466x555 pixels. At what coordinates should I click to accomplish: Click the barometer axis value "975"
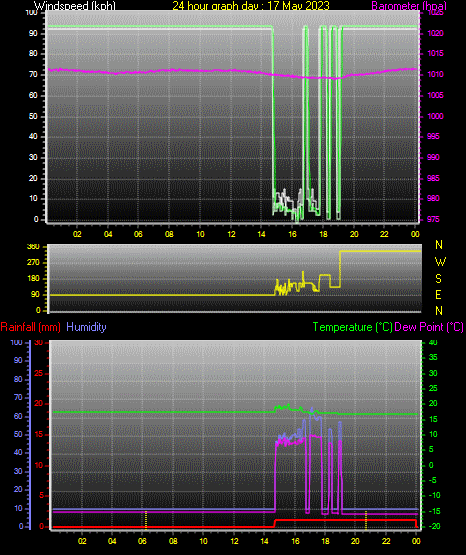click(433, 219)
